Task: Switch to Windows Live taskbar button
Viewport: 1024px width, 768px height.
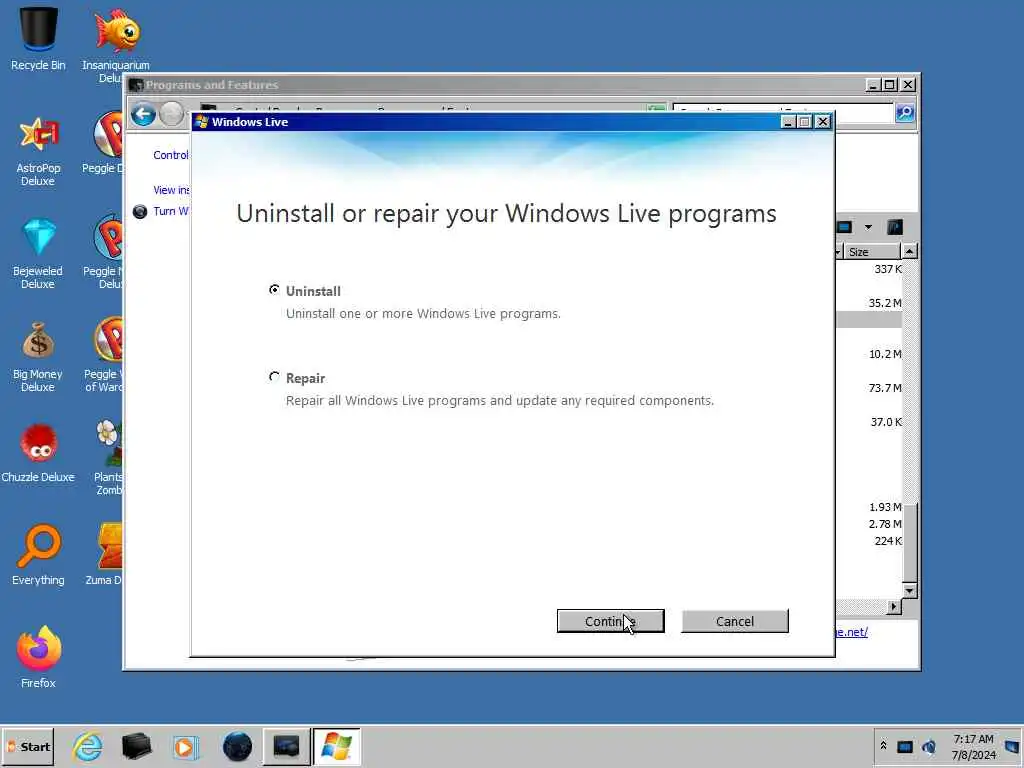Action: coord(336,746)
